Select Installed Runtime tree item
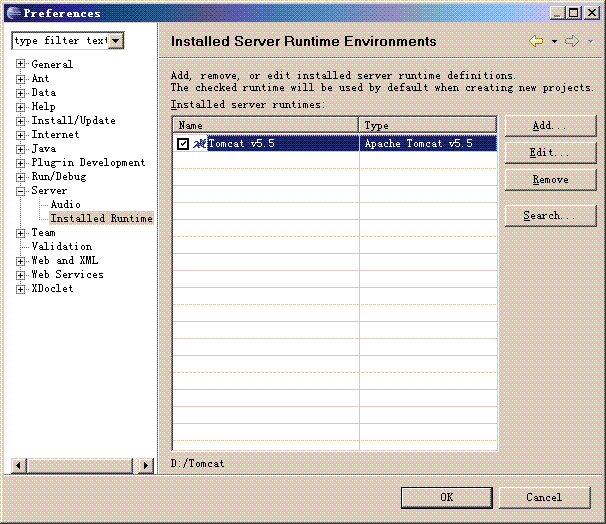Image resolution: width=606 pixels, height=524 pixels. click(x=102, y=218)
